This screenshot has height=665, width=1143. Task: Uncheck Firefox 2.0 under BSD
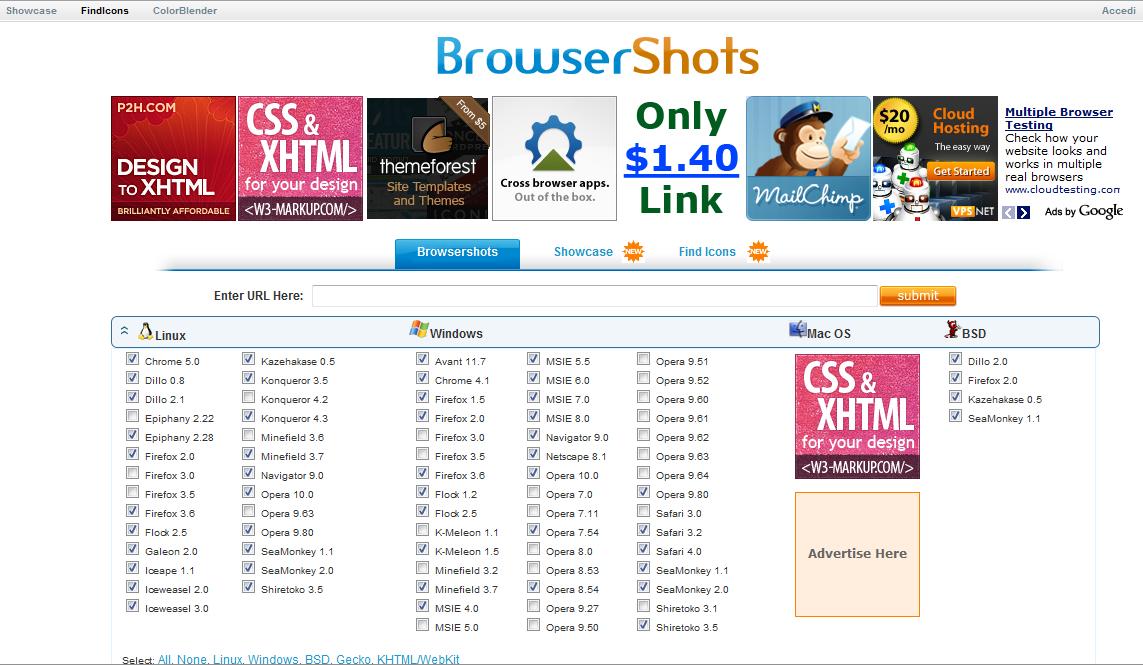pos(956,378)
